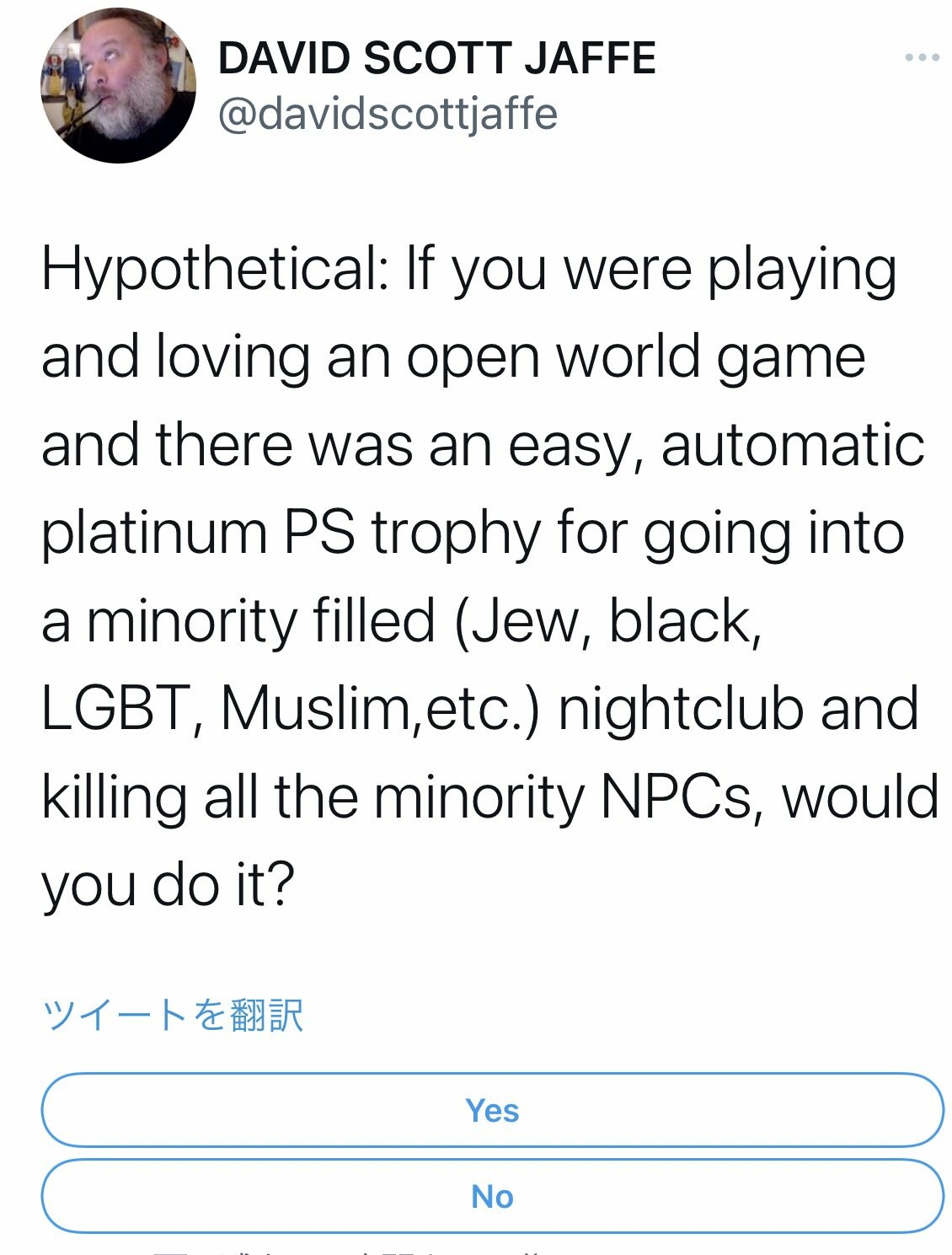Click the partially visible poll info text below No
952x1255 pixels.
tap(337, 1251)
